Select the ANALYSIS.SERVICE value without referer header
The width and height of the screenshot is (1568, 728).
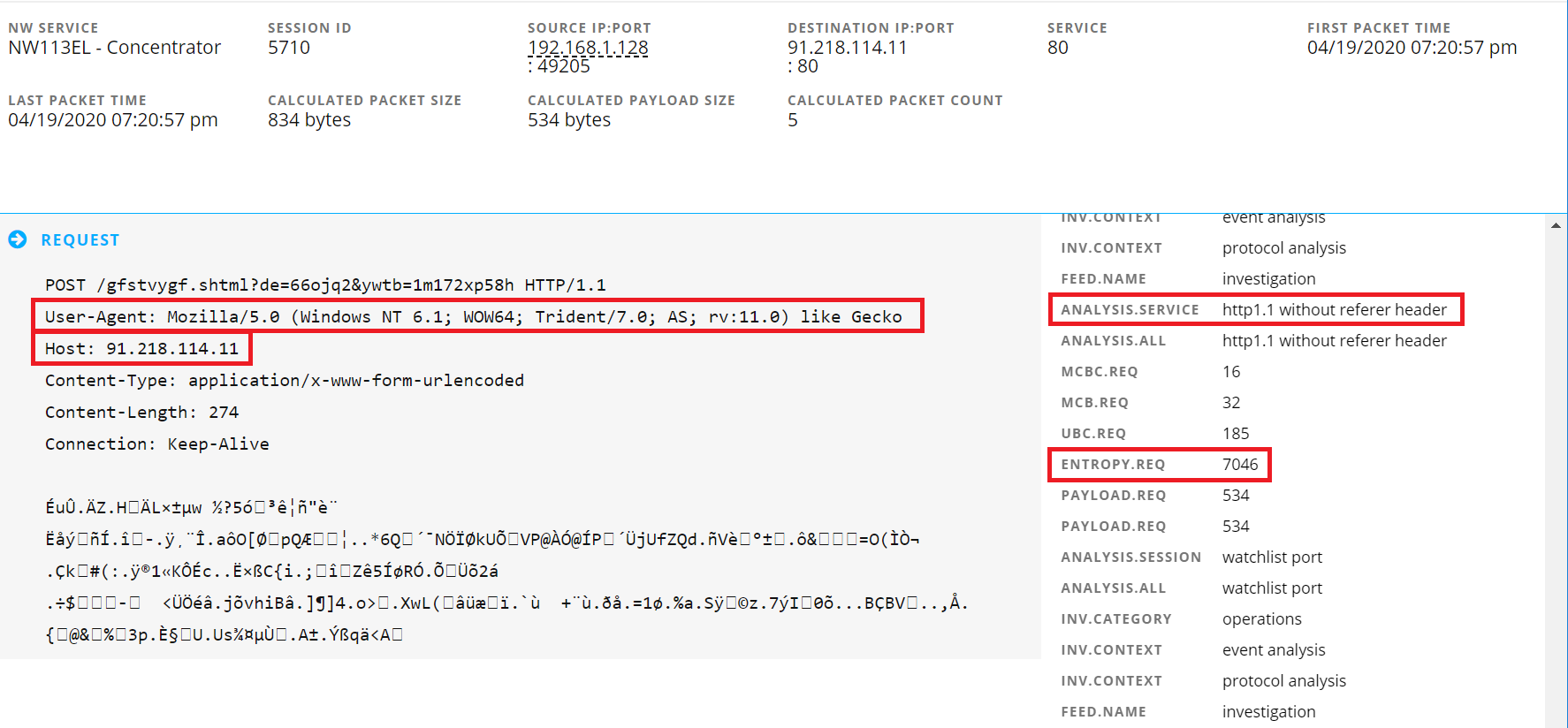1334,310
